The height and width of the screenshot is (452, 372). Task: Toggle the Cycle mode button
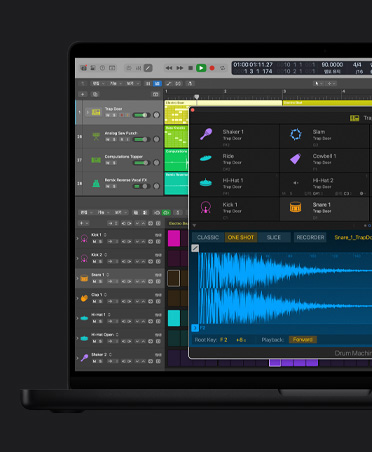[222, 68]
